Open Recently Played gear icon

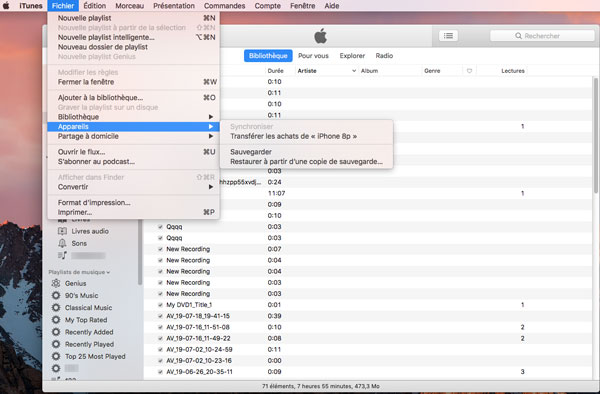tap(56, 344)
